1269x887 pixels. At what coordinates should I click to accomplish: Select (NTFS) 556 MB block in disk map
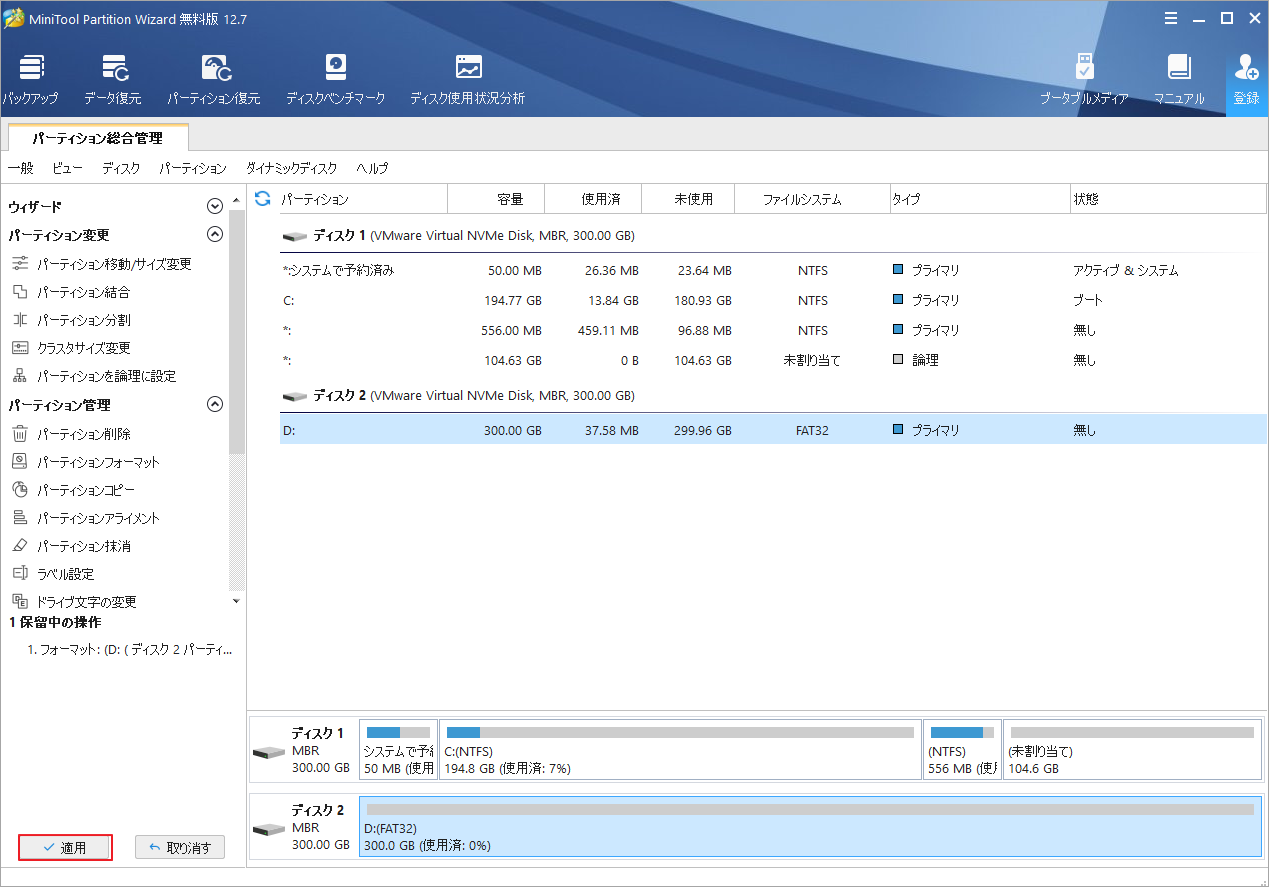click(962, 749)
